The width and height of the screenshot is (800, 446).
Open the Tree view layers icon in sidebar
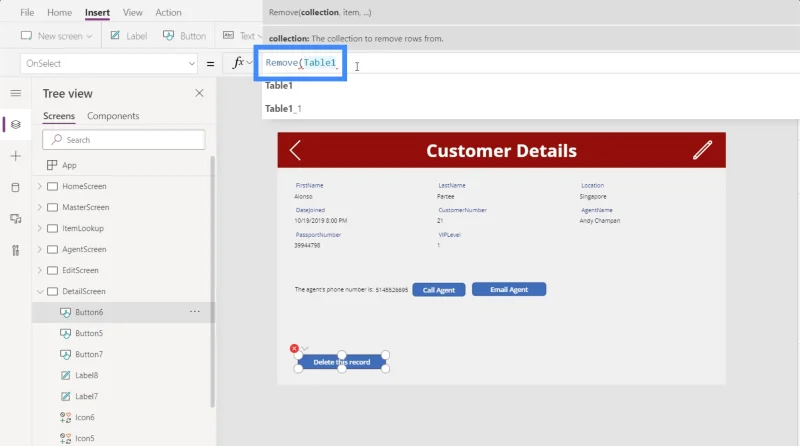[16, 125]
